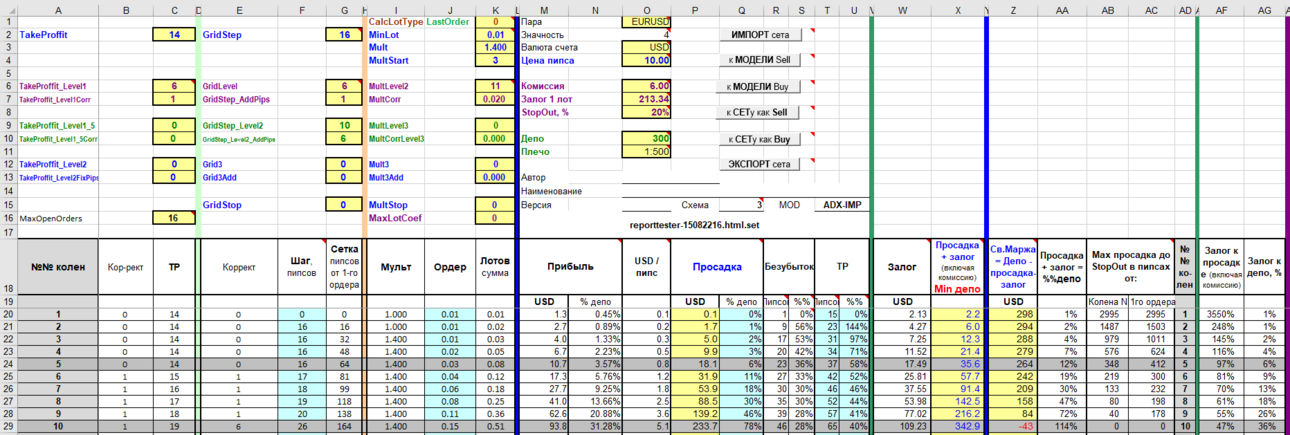Select the Прибыль table header
This screenshot has width=1290, height=435.
pos(570,267)
